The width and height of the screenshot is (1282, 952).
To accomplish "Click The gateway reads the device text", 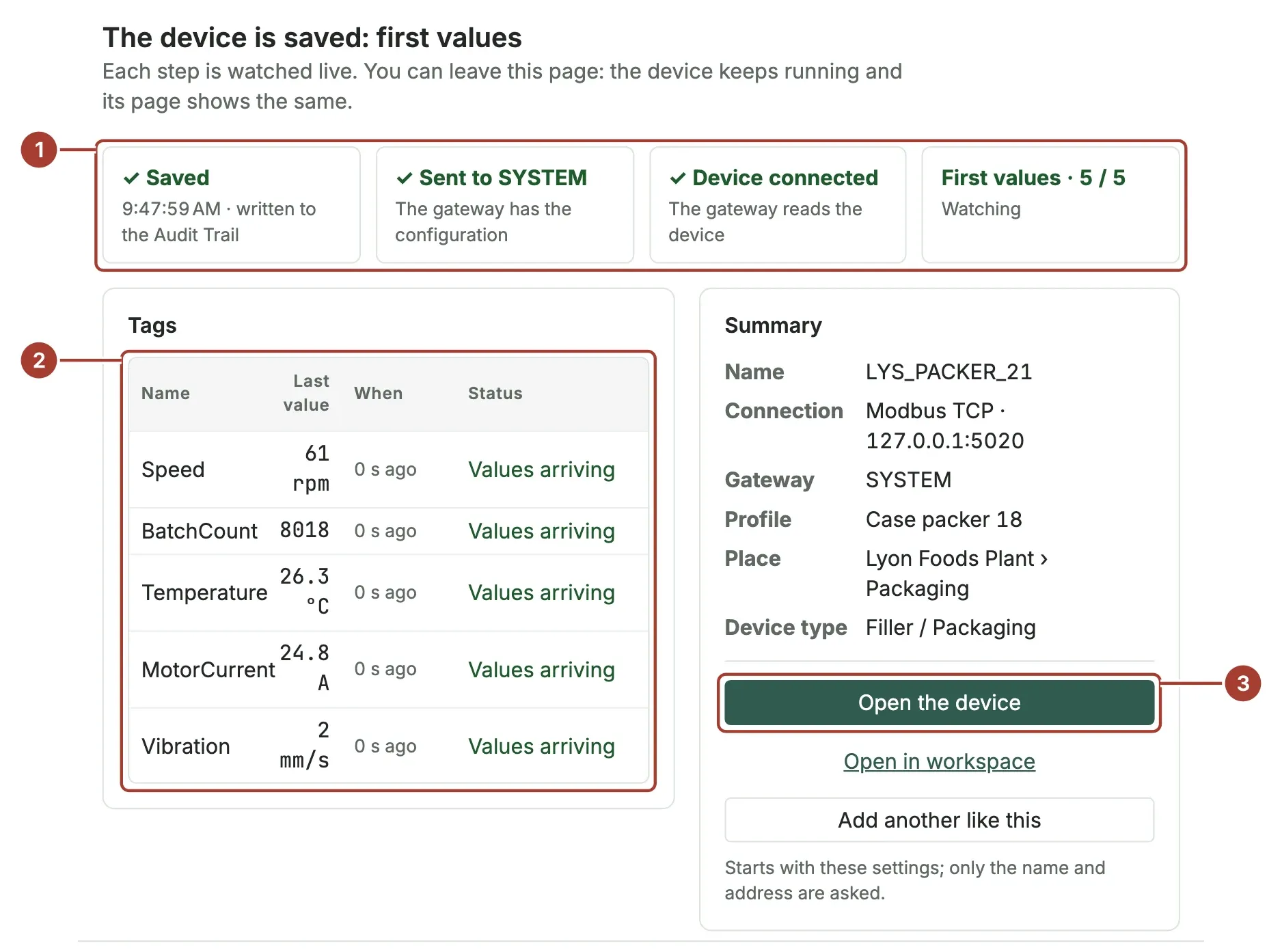I will pos(765,221).
